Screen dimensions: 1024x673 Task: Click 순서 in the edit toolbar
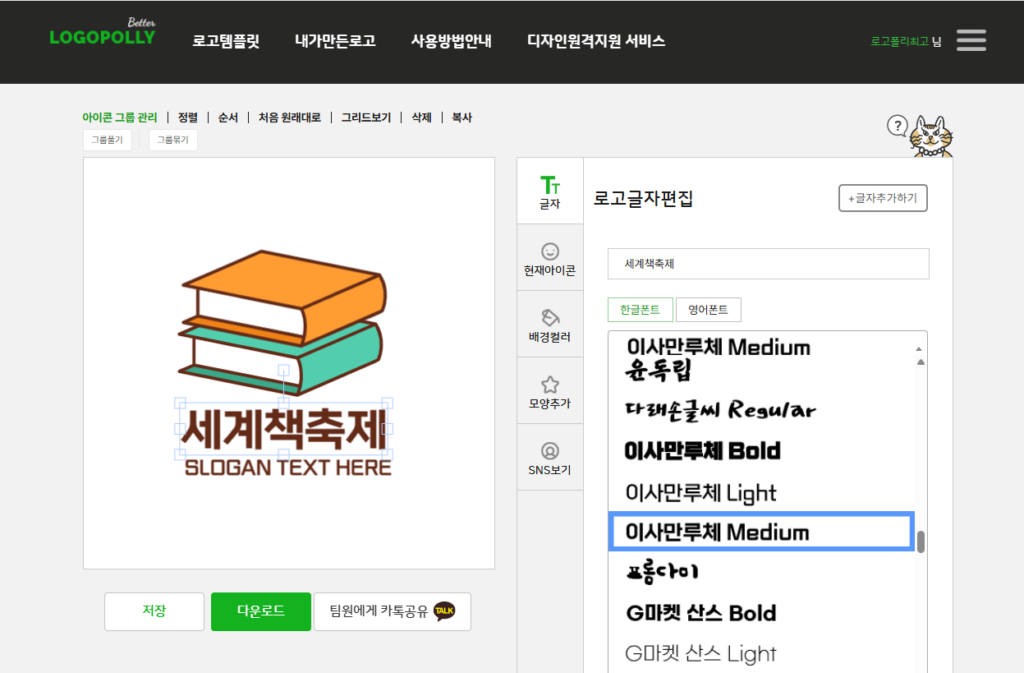click(228, 117)
